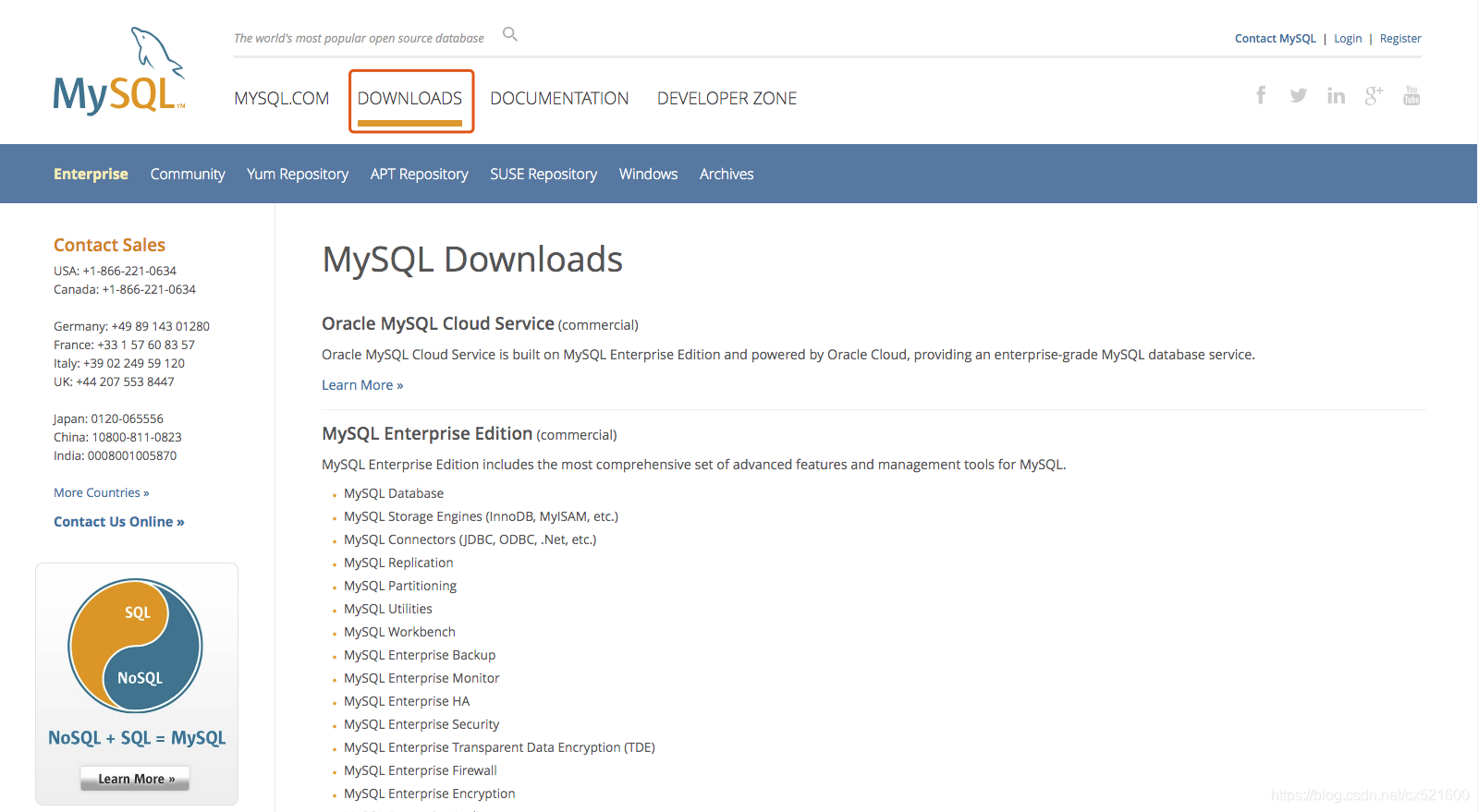The height and width of the screenshot is (812, 1478).
Task: Click 'MySQL Enterprise Transparent Data Encryption' item
Action: [499, 747]
